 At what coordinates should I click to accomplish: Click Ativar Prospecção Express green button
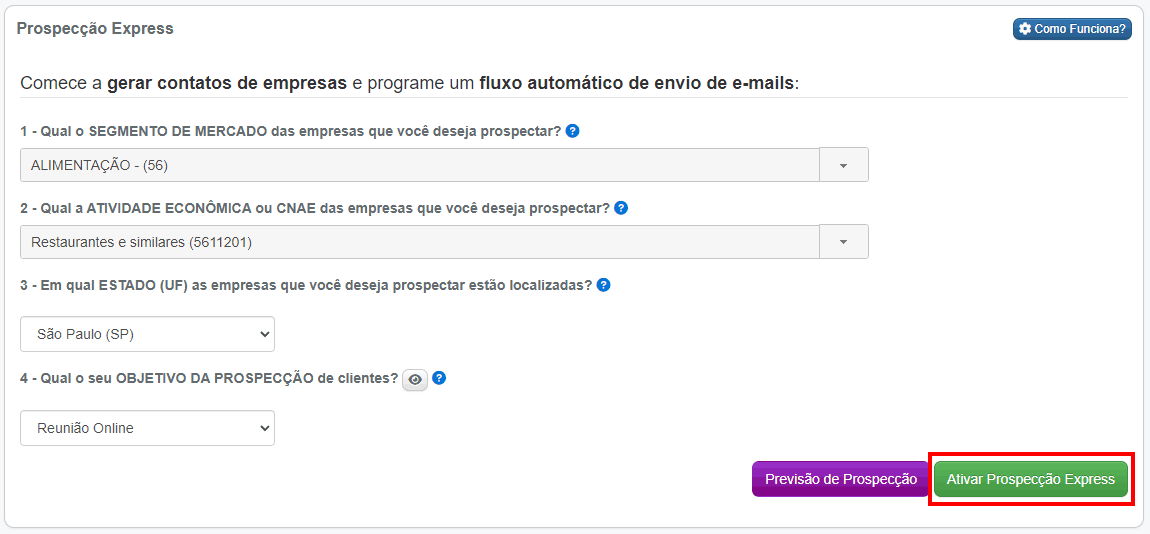(x=1030, y=479)
